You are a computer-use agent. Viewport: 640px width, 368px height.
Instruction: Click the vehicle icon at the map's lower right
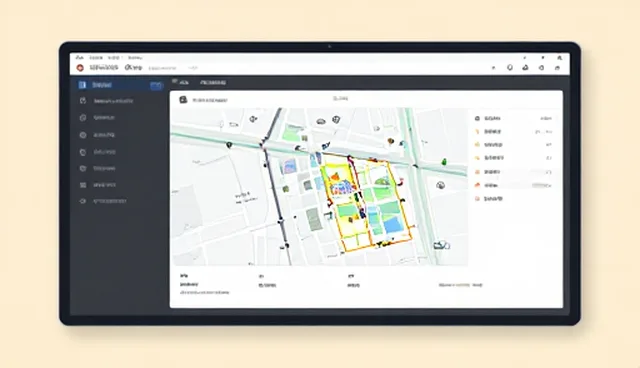coord(441,245)
